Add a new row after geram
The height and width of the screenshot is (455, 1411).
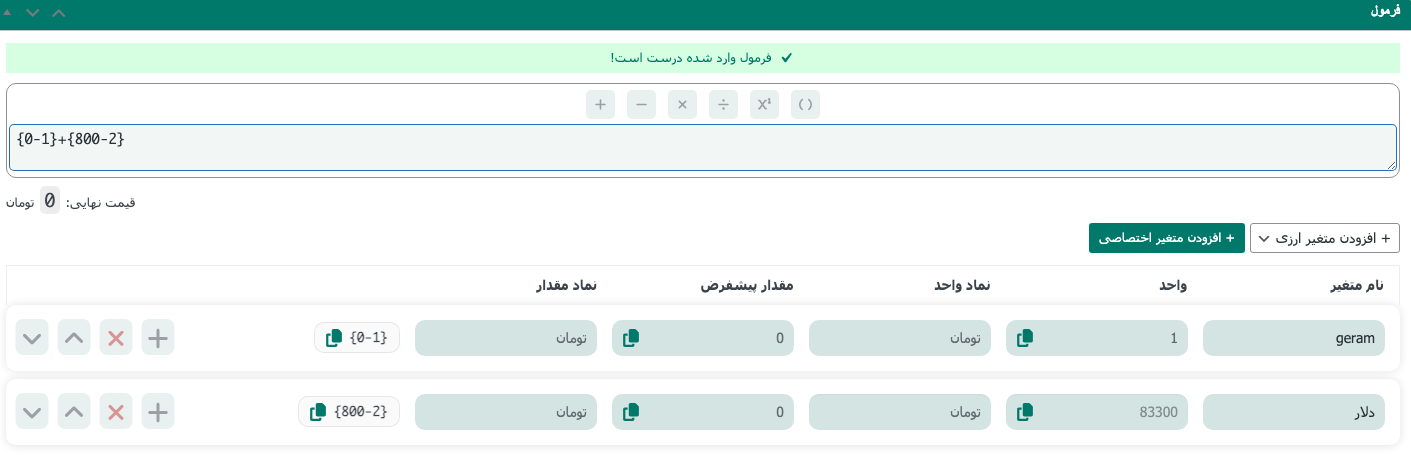[158, 338]
